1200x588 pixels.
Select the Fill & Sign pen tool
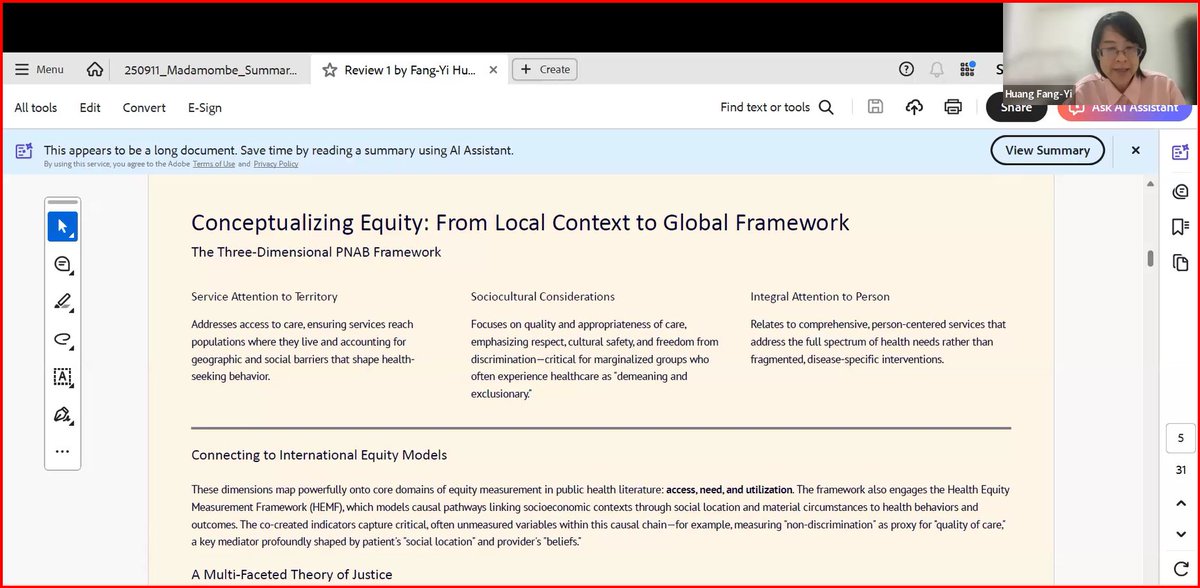pos(62,414)
